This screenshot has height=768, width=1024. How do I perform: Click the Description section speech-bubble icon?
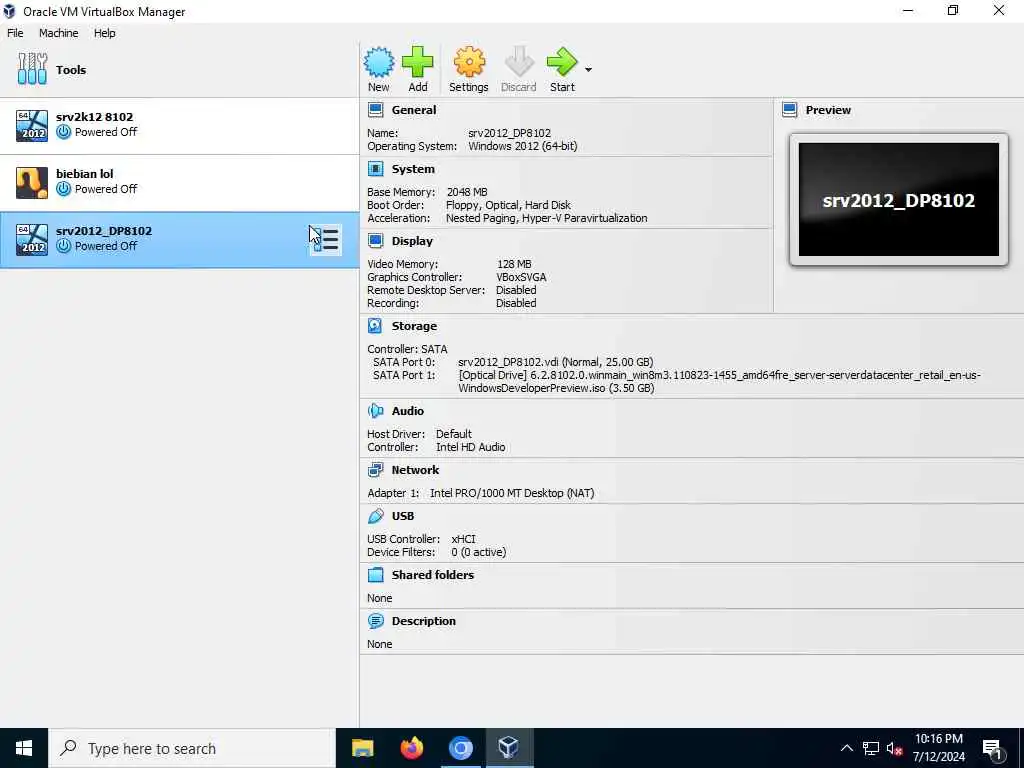[376, 621]
